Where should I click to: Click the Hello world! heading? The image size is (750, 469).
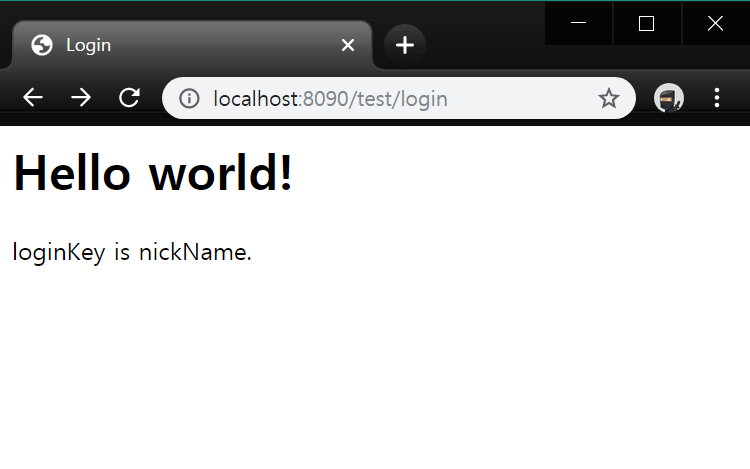[153, 173]
